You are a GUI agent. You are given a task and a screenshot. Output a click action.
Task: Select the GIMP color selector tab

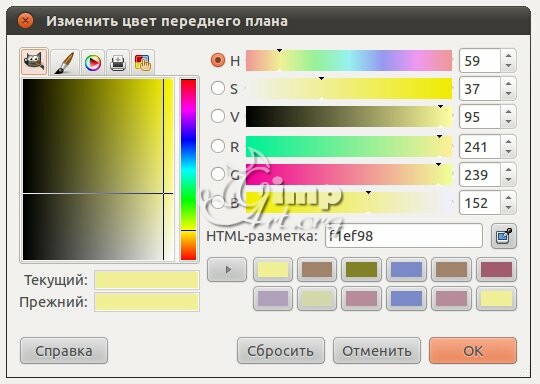coord(34,62)
